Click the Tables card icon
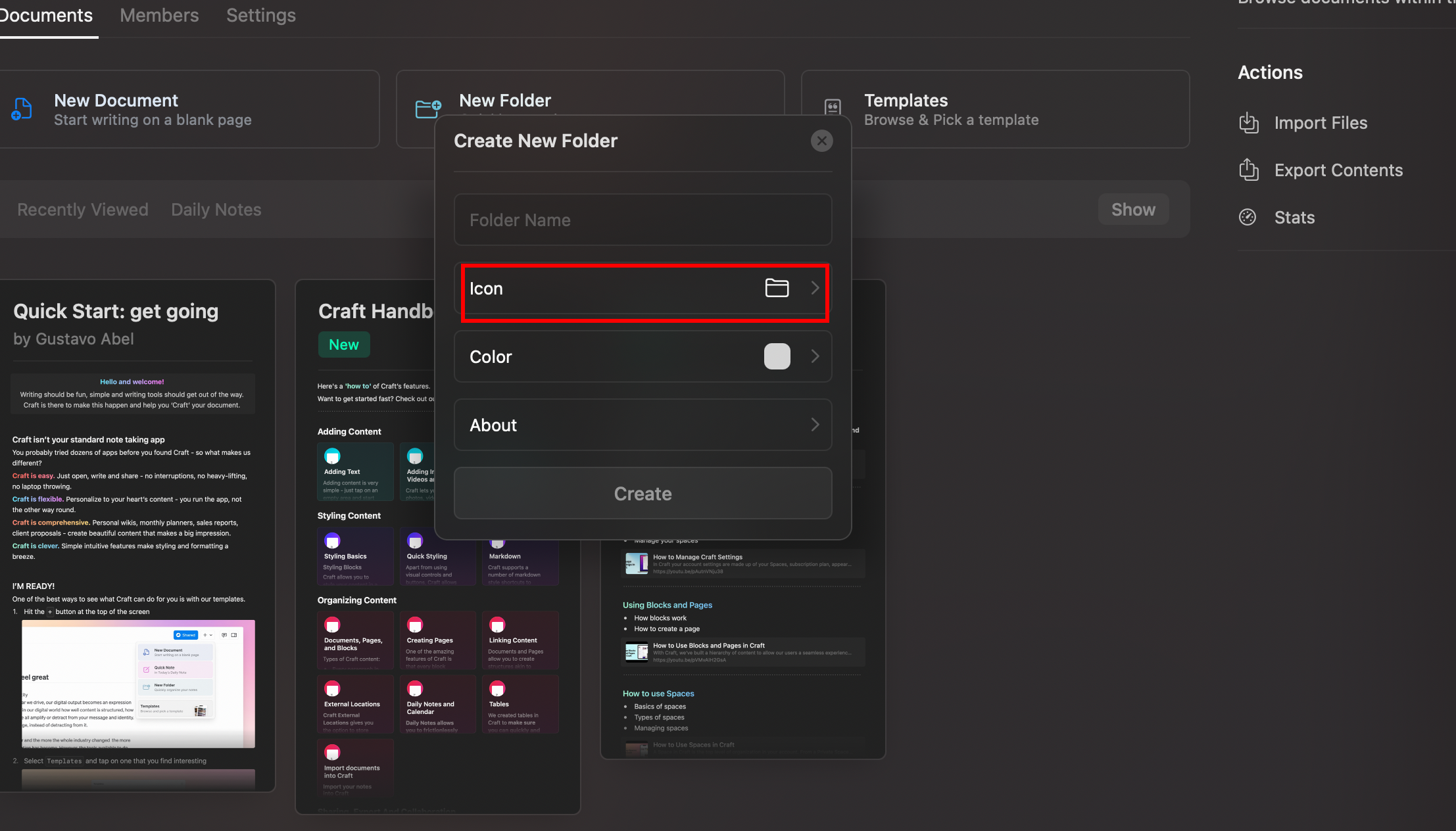1456x831 pixels. click(x=497, y=690)
